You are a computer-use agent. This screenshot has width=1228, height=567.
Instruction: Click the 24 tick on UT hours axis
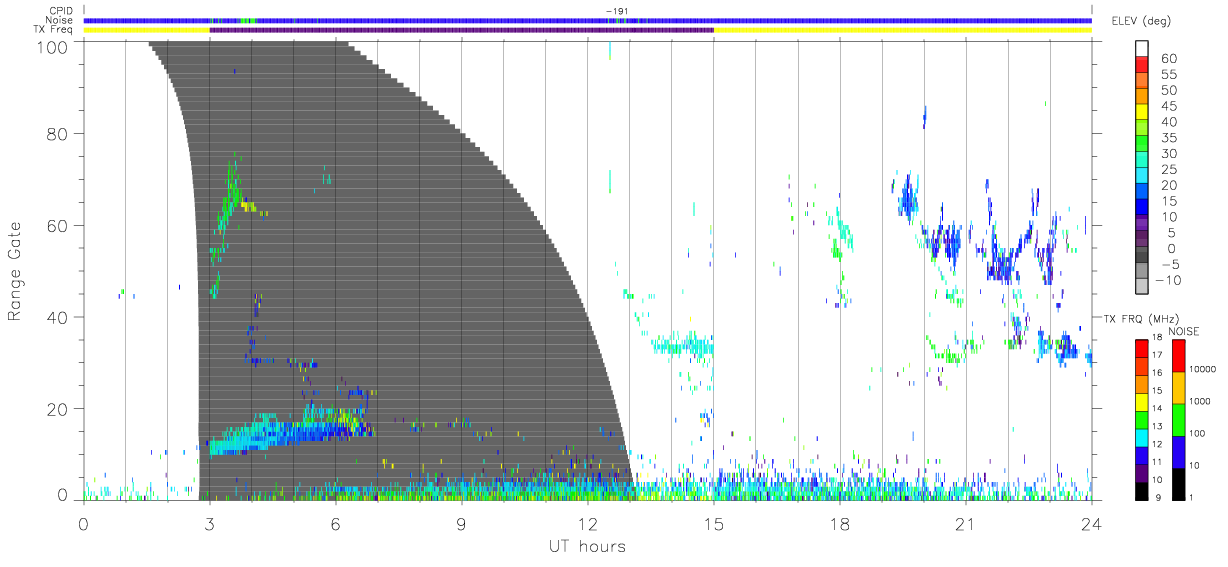(x=1091, y=524)
